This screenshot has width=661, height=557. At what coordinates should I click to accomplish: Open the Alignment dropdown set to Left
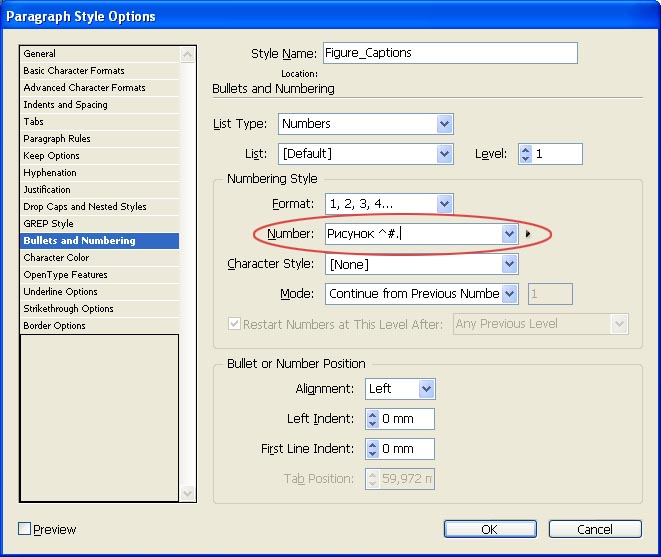coord(427,389)
